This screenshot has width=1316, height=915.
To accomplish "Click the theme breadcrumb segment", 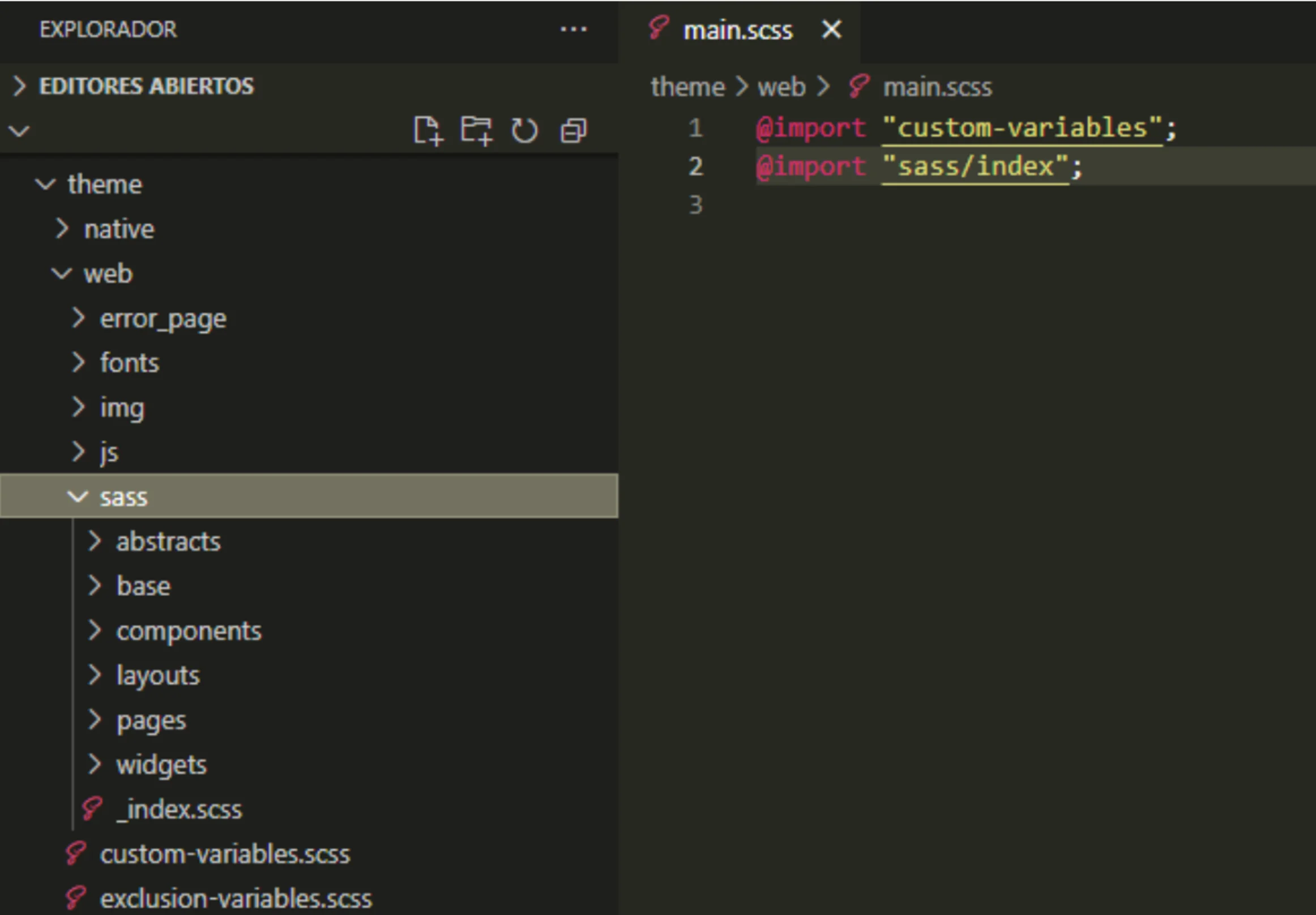I will pyautogui.click(x=687, y=87).
